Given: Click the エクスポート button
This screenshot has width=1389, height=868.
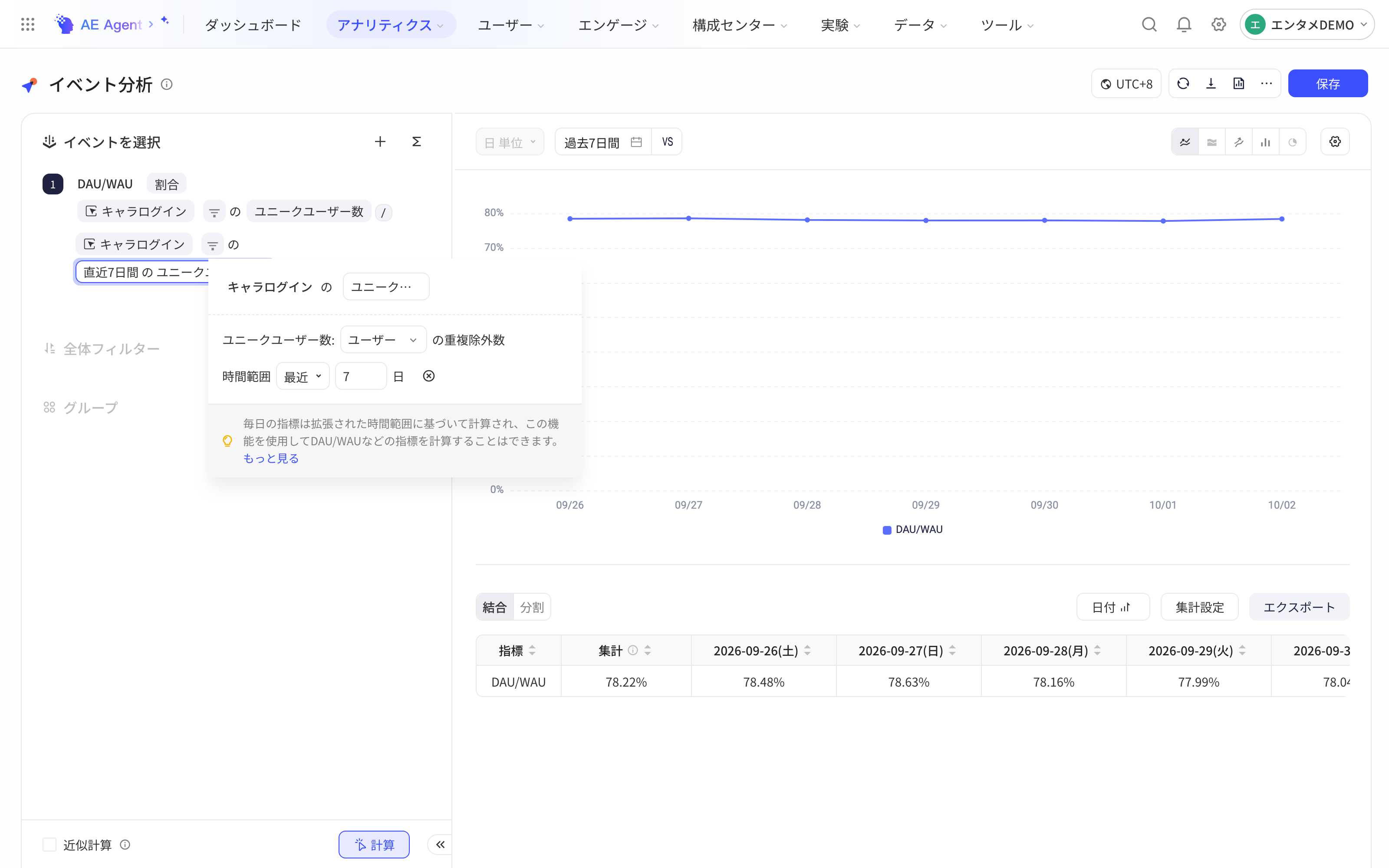Looking at the screenshot, I should pyautogui.click(x=1299, y=607).
